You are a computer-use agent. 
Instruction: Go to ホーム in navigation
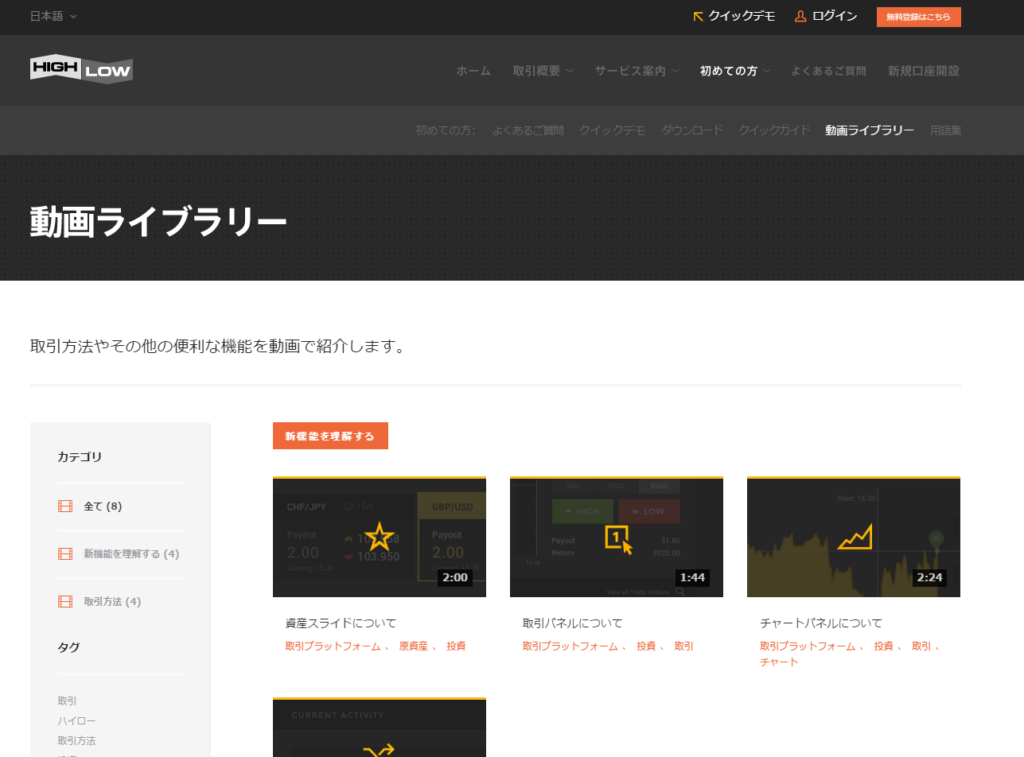click(x=473, y=71)
